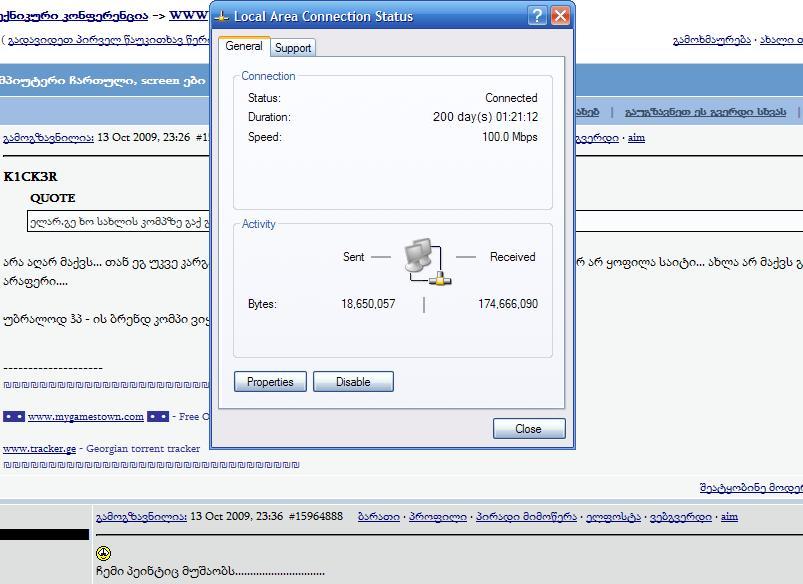Click the third link right of post #15964888
The height and width of the screenshot is (584, 803).
(526, 516)
